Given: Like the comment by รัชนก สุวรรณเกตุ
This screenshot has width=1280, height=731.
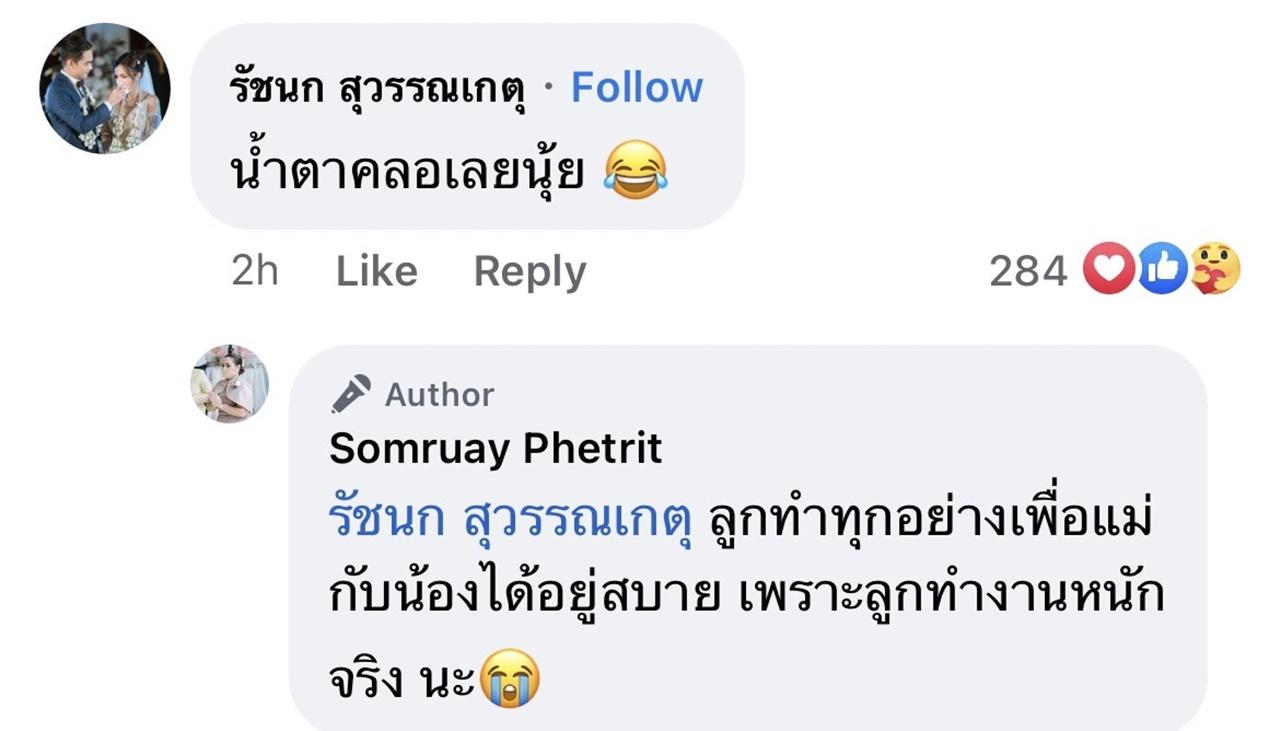Looking at the screenshot, I should (376, 271).
